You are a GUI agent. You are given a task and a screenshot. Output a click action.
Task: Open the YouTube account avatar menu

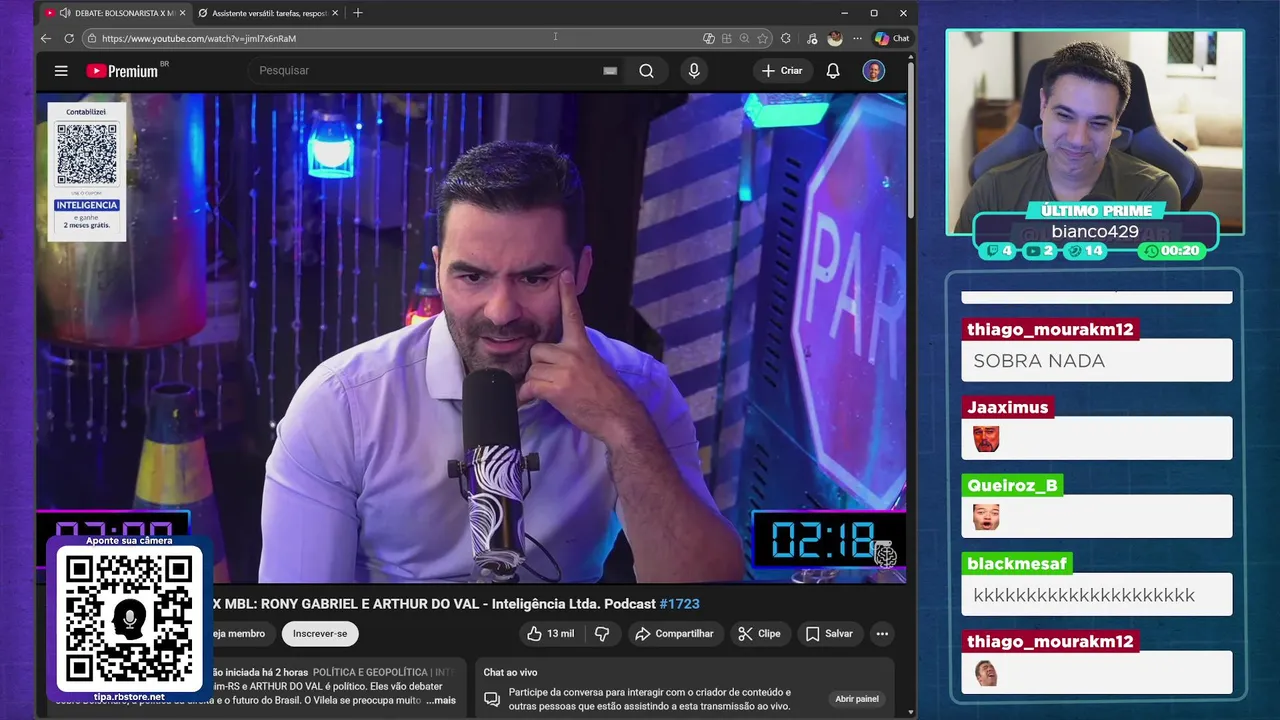point(874,71)
